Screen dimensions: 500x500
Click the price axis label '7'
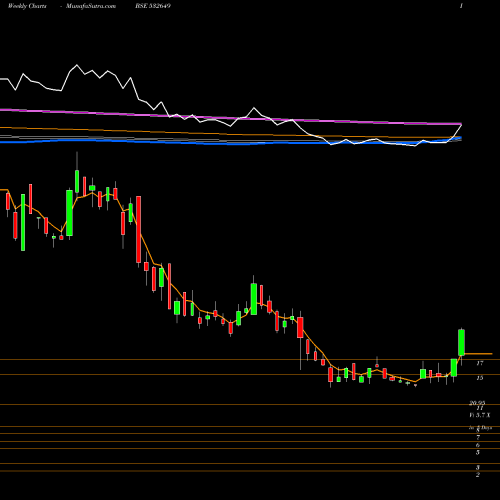pyautogui.click(x=478, y=437)
